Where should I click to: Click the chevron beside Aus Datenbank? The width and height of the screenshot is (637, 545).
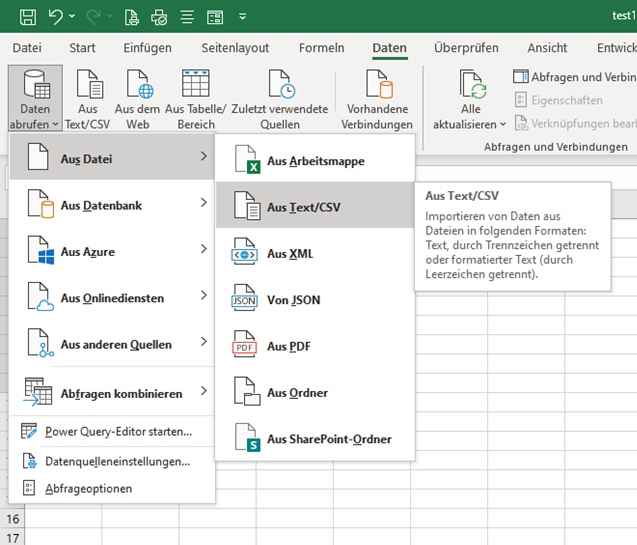point(204,203)
